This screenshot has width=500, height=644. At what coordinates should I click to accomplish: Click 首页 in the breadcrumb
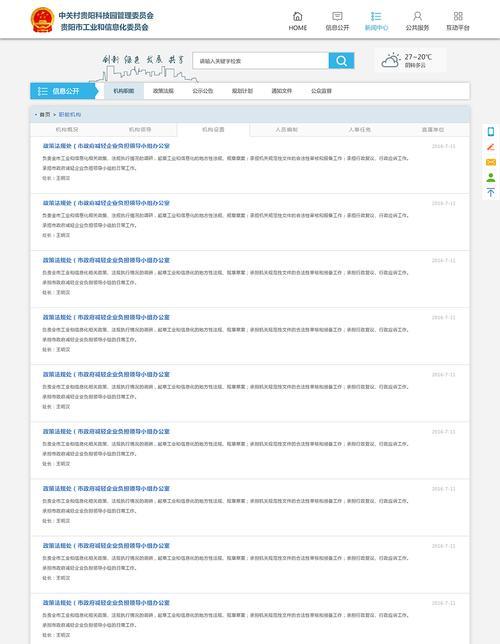click(x=45, y=115)
